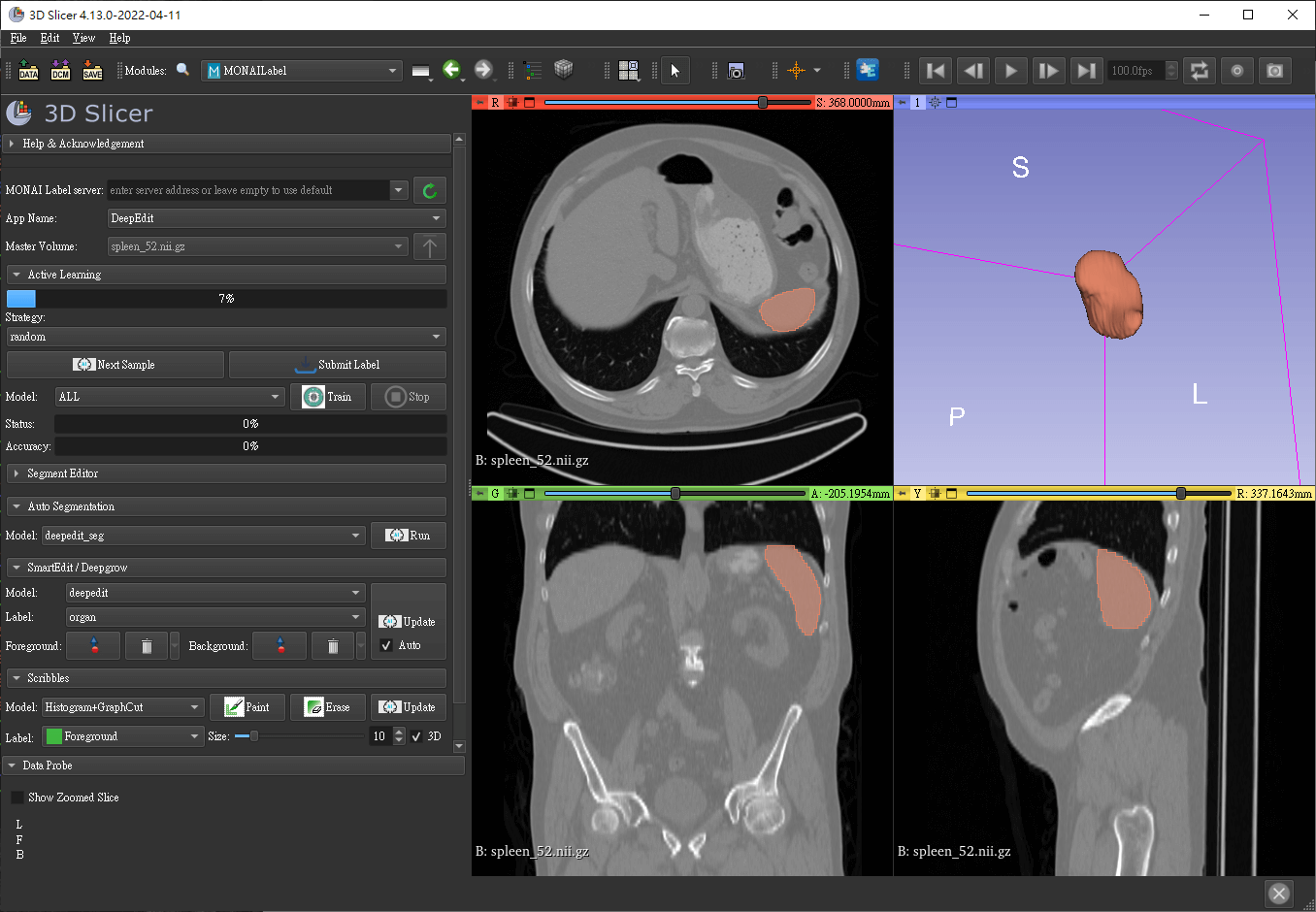Viewport: 1316px width, 912px height.
Task: Click the Next Sample button
Action: pyautogui.click(x=115, y=365)
